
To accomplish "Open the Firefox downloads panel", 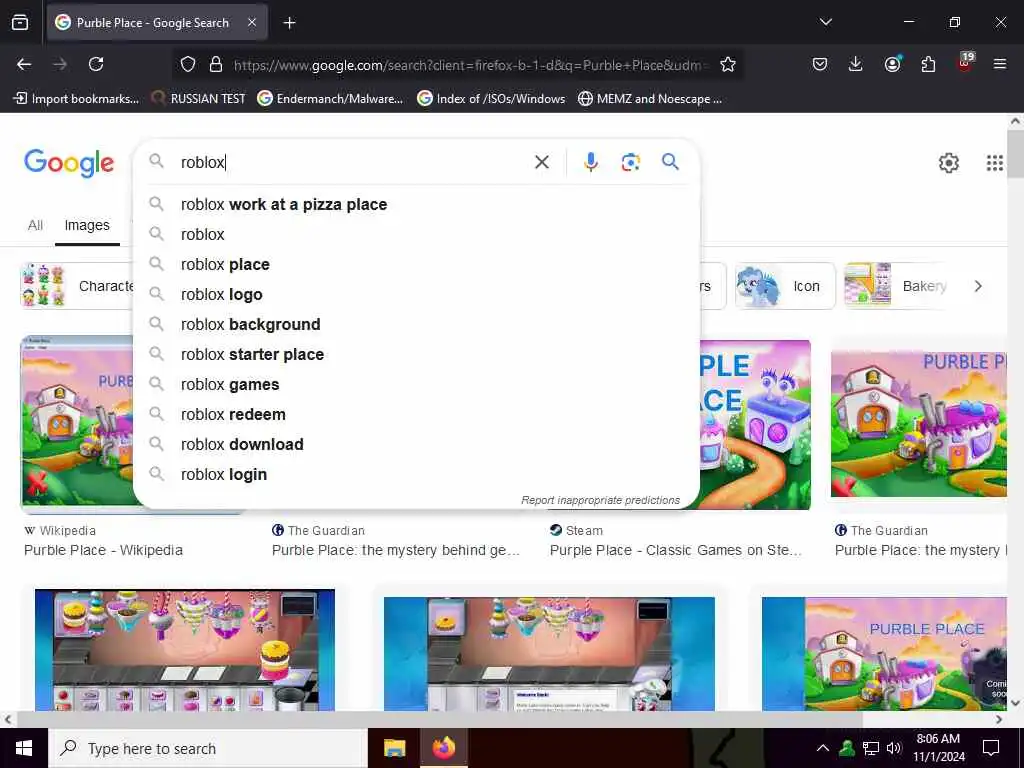I will click(x=856, y=64).
